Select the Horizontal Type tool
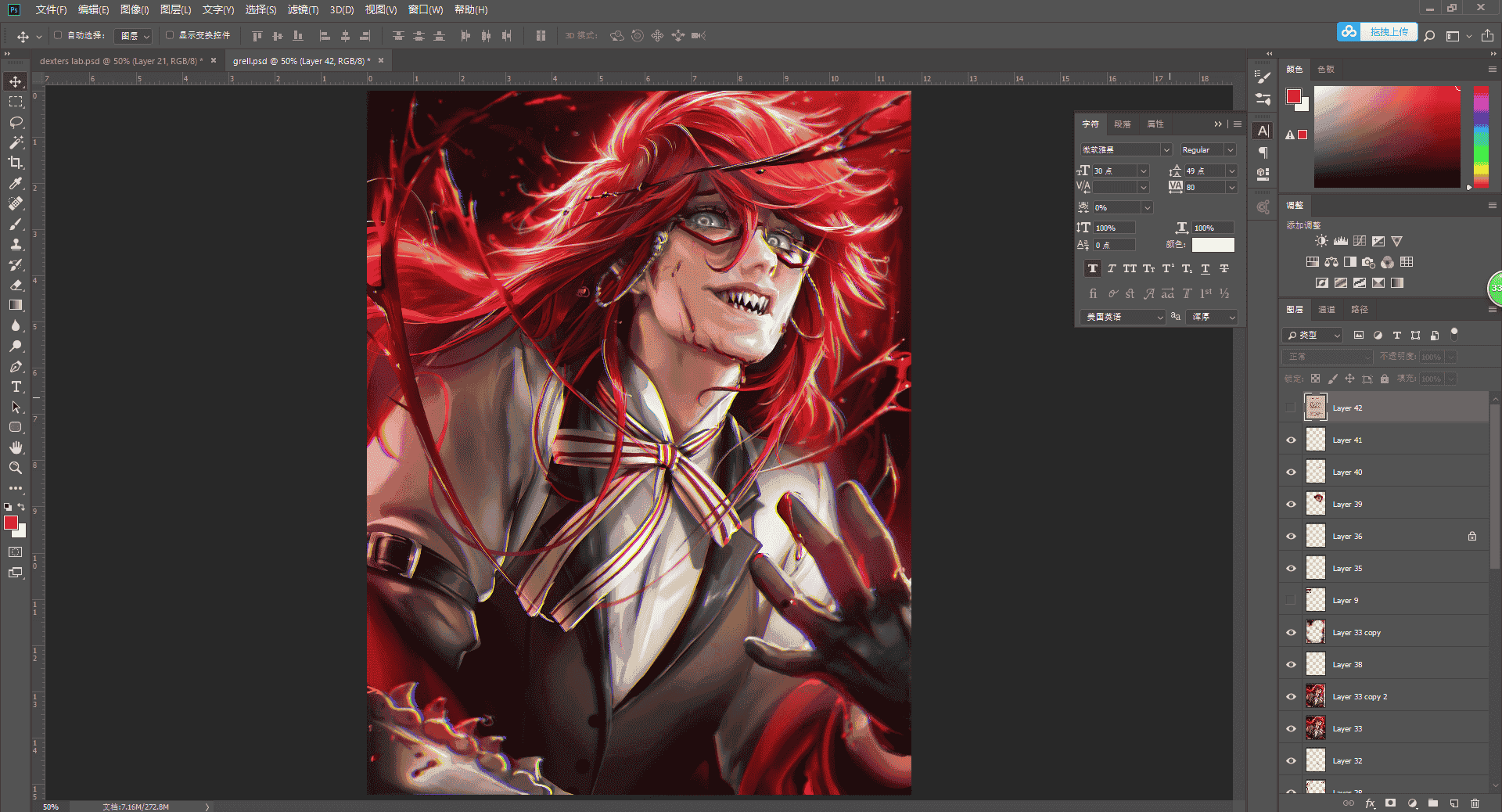Screen dimensions: 1502x812 tap(16, 386)
